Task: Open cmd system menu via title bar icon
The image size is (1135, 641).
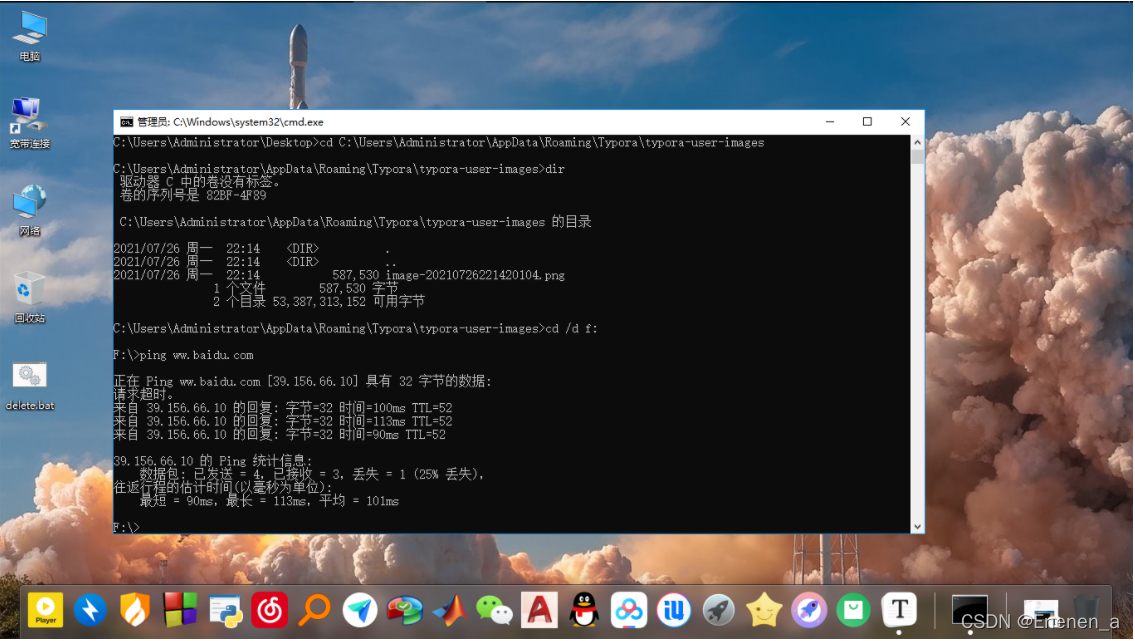Action: [x=126, y=121]
